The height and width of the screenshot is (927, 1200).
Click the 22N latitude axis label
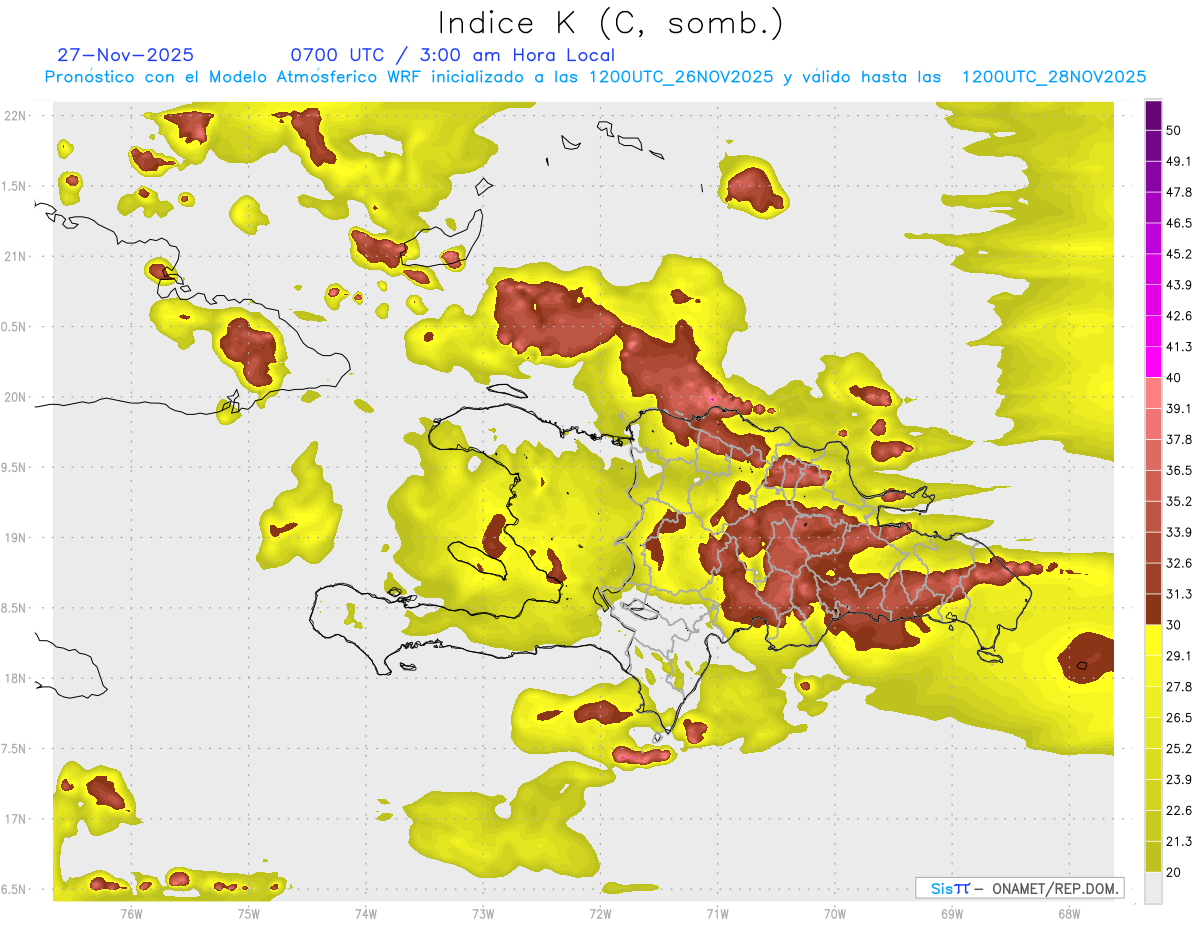point(14,115)
